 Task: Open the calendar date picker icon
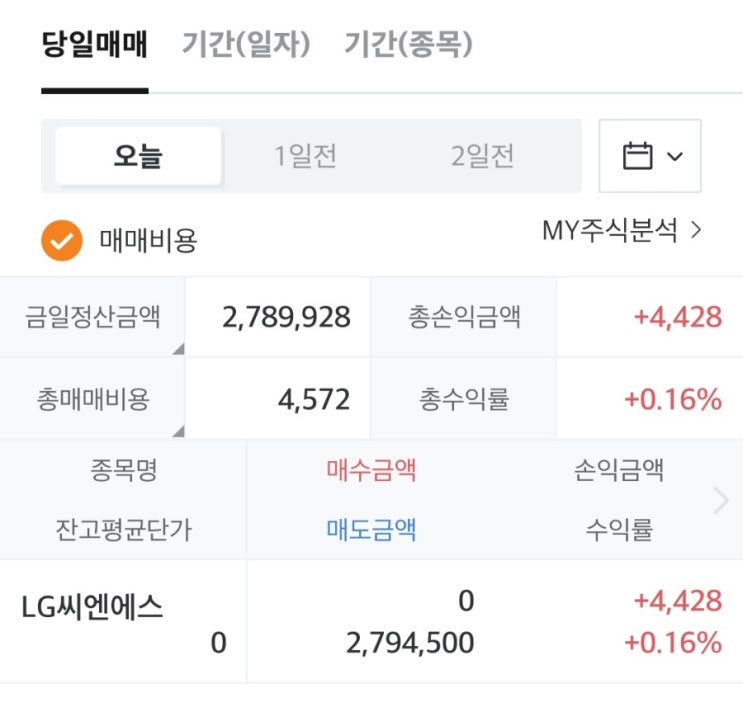click(637, 157)
